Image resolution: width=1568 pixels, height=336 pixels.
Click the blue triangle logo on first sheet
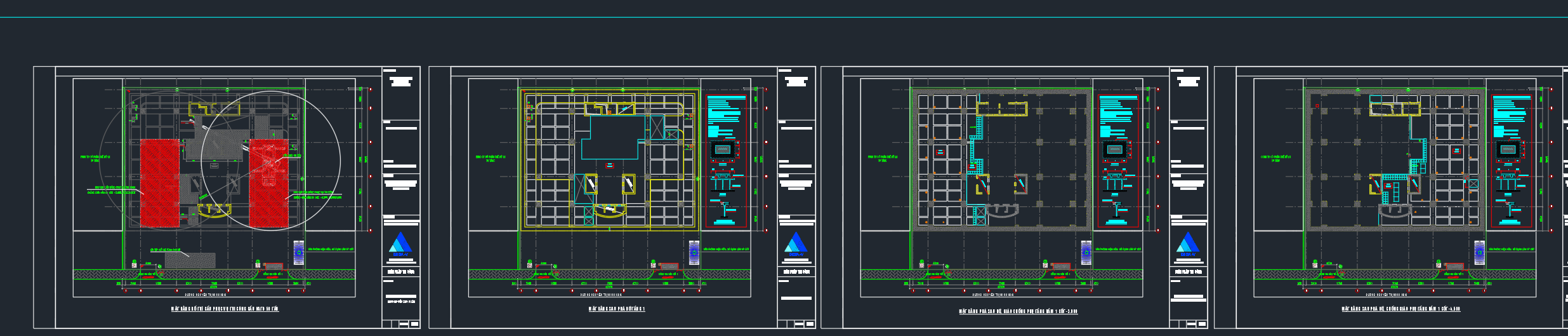[400, 244]
